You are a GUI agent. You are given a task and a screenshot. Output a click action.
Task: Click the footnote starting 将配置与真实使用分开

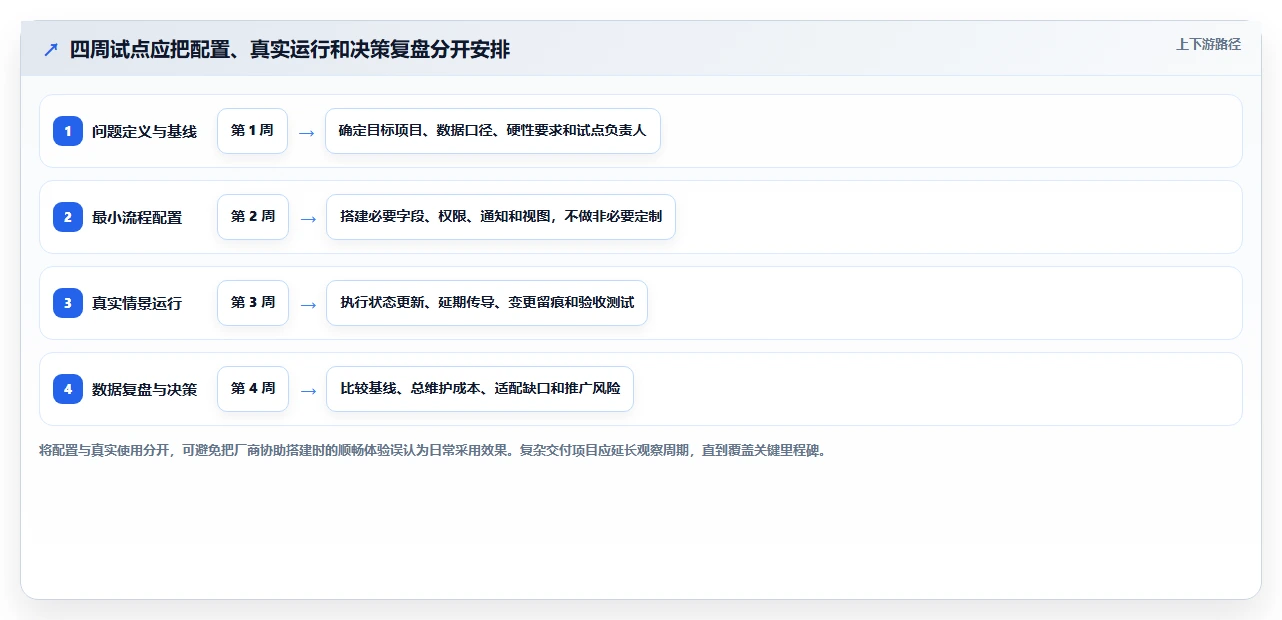pos(433,450)
